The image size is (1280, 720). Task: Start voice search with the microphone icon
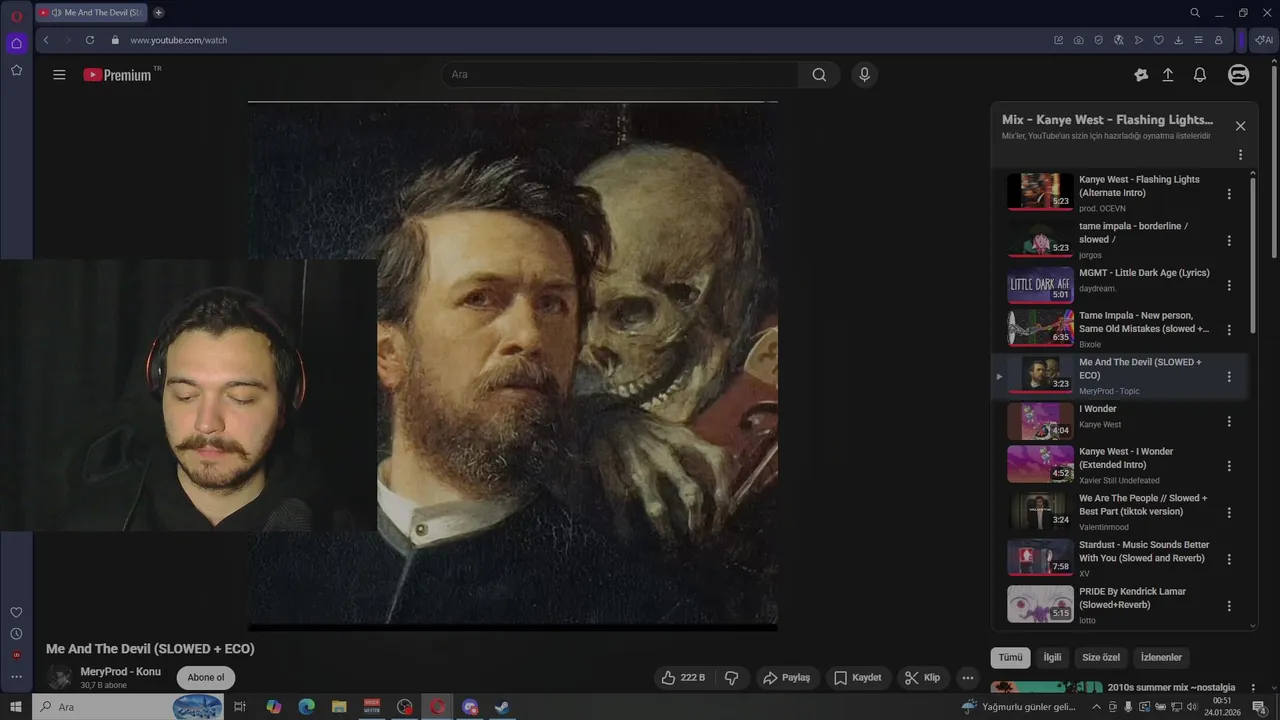pos(865,75)
